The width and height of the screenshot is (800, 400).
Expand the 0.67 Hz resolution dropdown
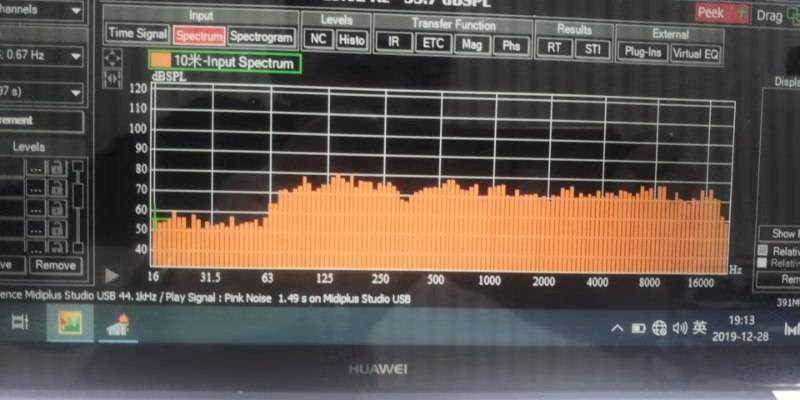(x=74, y=55)
